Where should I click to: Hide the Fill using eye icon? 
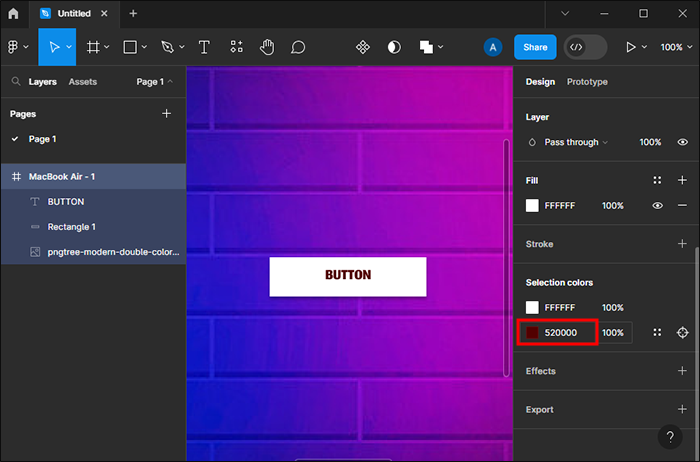click(658, 206)
